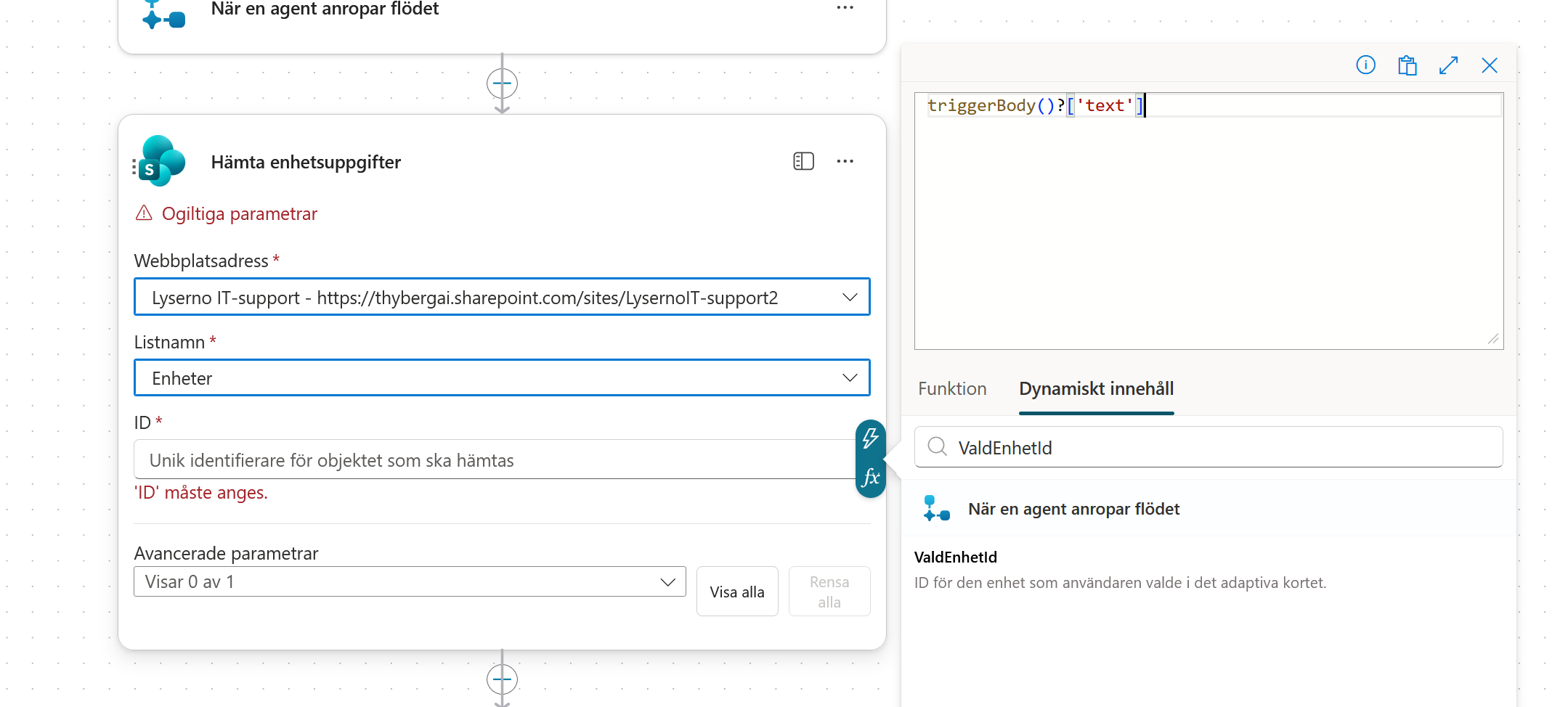Click the Hämta enhetsuppgifter card title
The height and width of the screenshot is (707, 1568).
pos(306,162)
